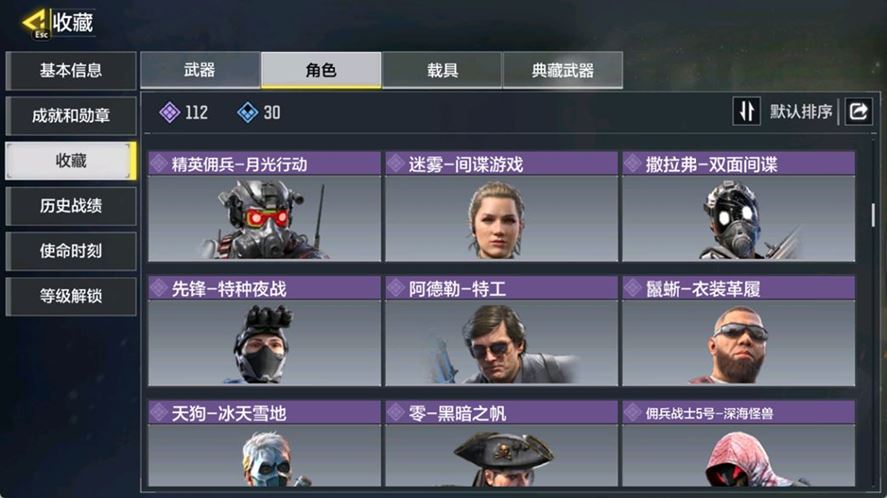Choose the 阿德勒-特工 character thumbnail

tap(501, 331)
